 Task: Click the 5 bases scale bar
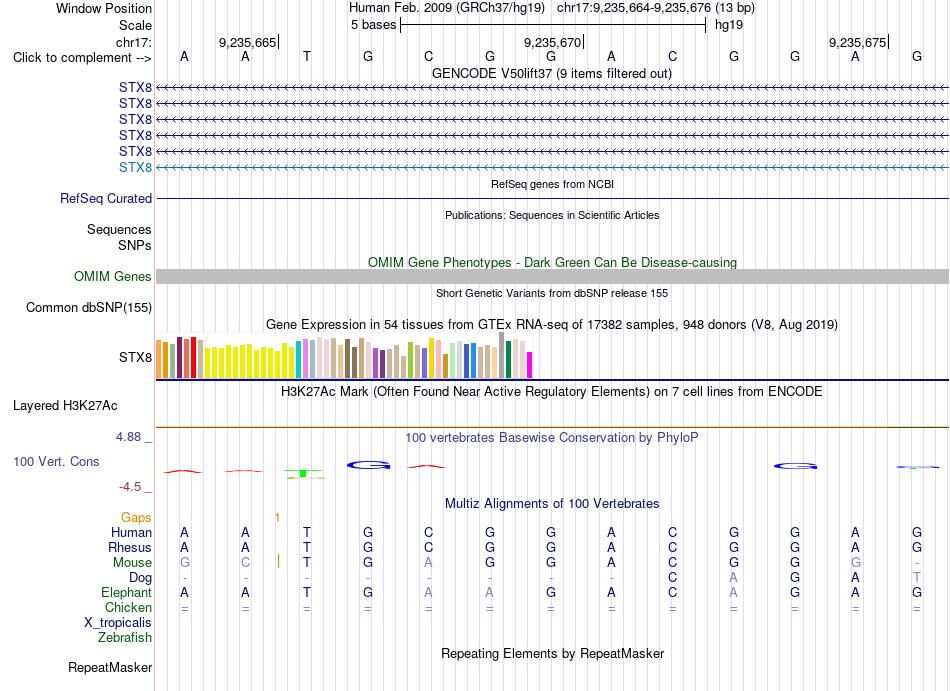(x=553, y=25)
